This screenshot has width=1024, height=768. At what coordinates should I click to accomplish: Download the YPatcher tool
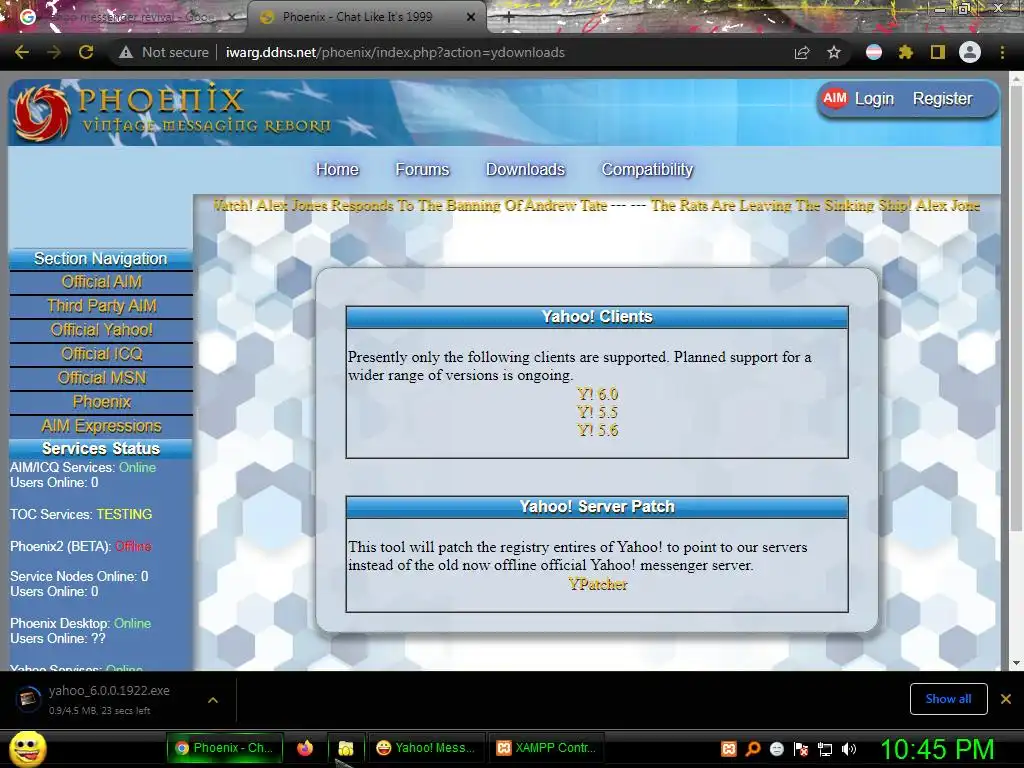598,584
